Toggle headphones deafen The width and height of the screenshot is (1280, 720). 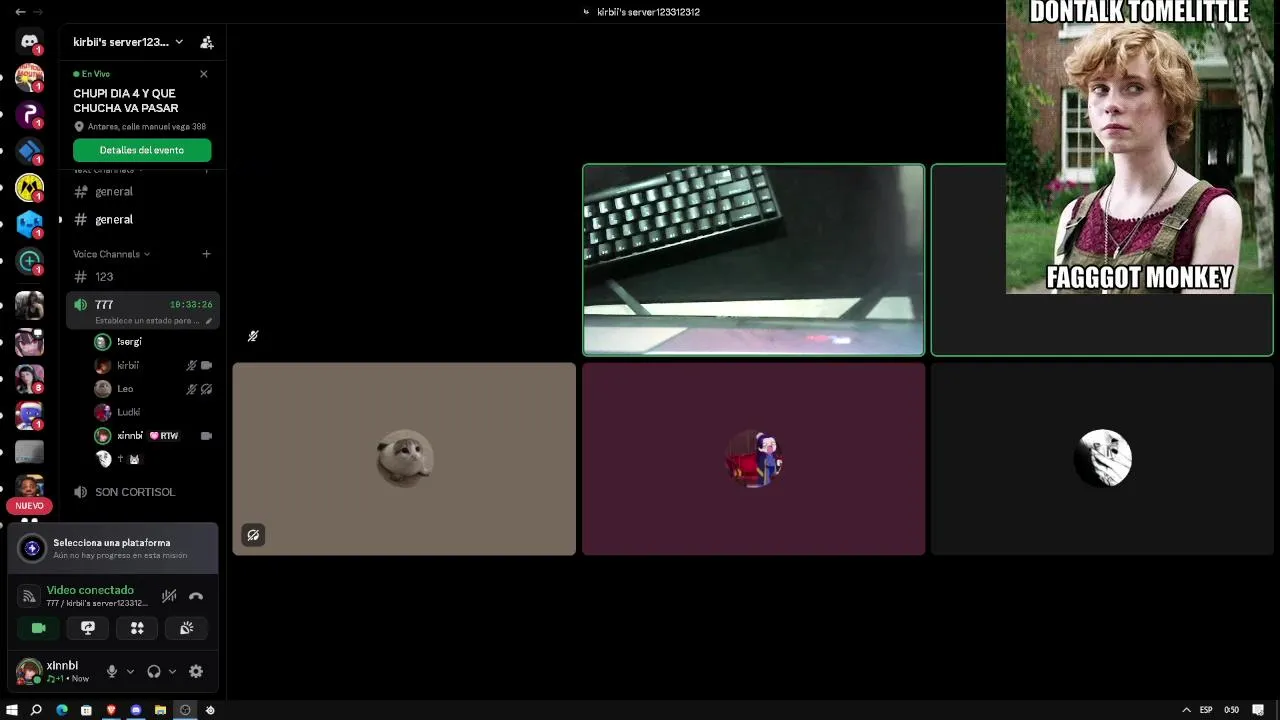tap(154, 671)
